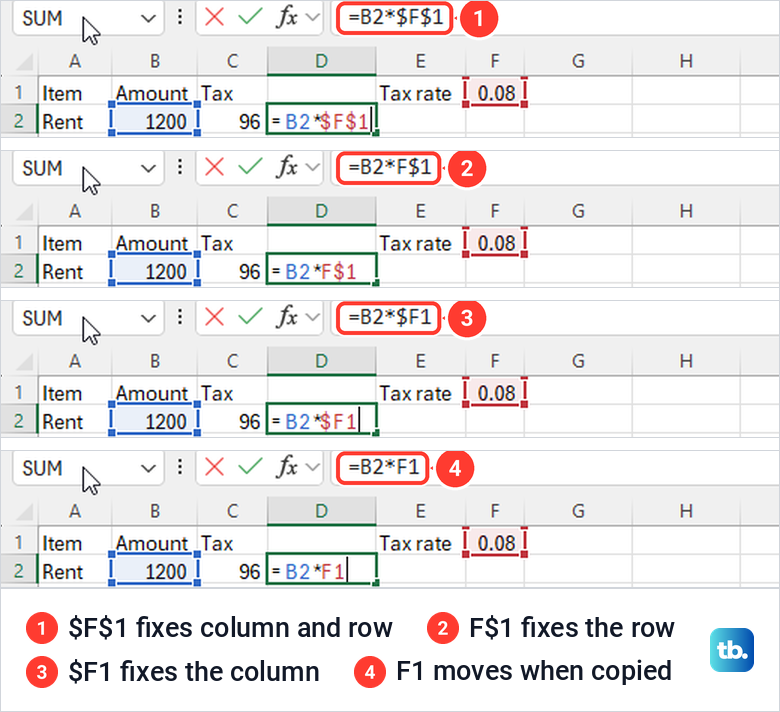The height and width of the screenshot is (712, 780).
Task: Select column F header in the =B2*$F1 sheet
Action: (495, 361)
